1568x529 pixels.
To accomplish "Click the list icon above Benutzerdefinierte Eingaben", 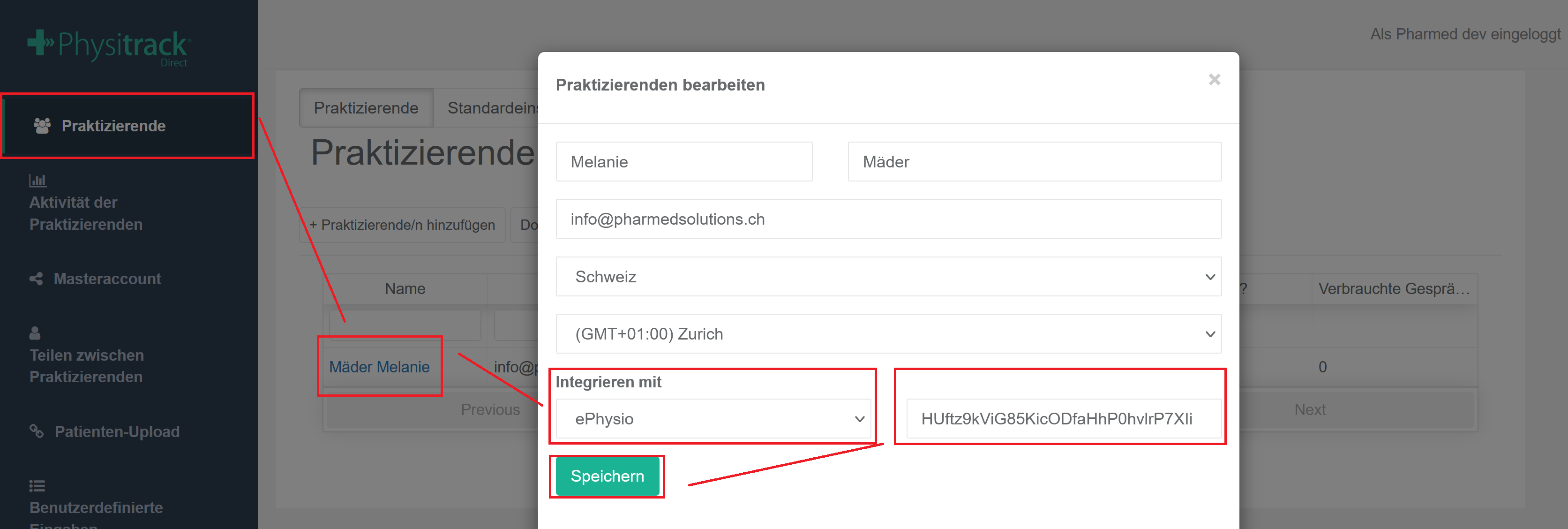I will tap(37, 486).
